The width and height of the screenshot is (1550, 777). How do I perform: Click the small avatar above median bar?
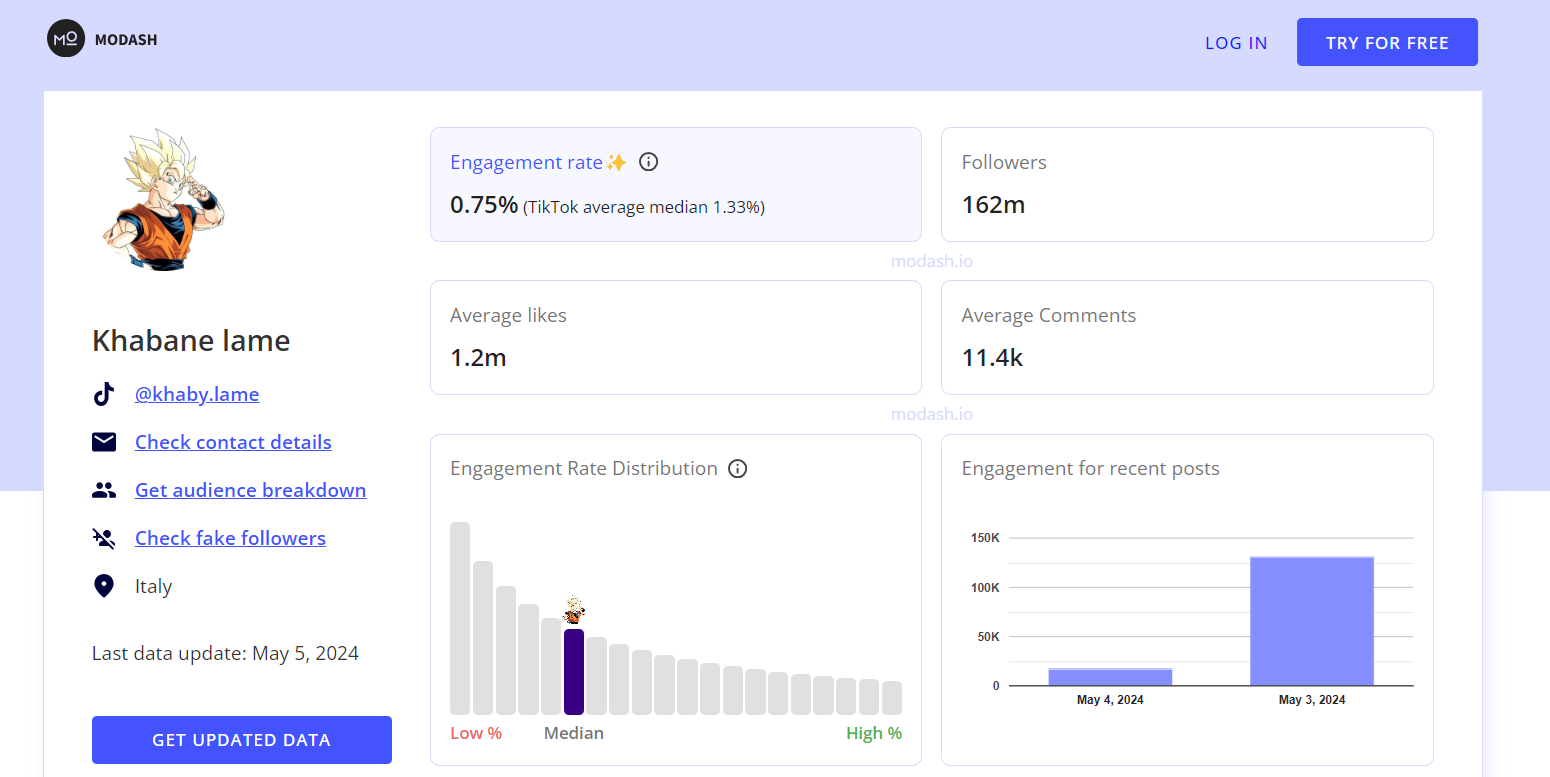coord(574,610)
